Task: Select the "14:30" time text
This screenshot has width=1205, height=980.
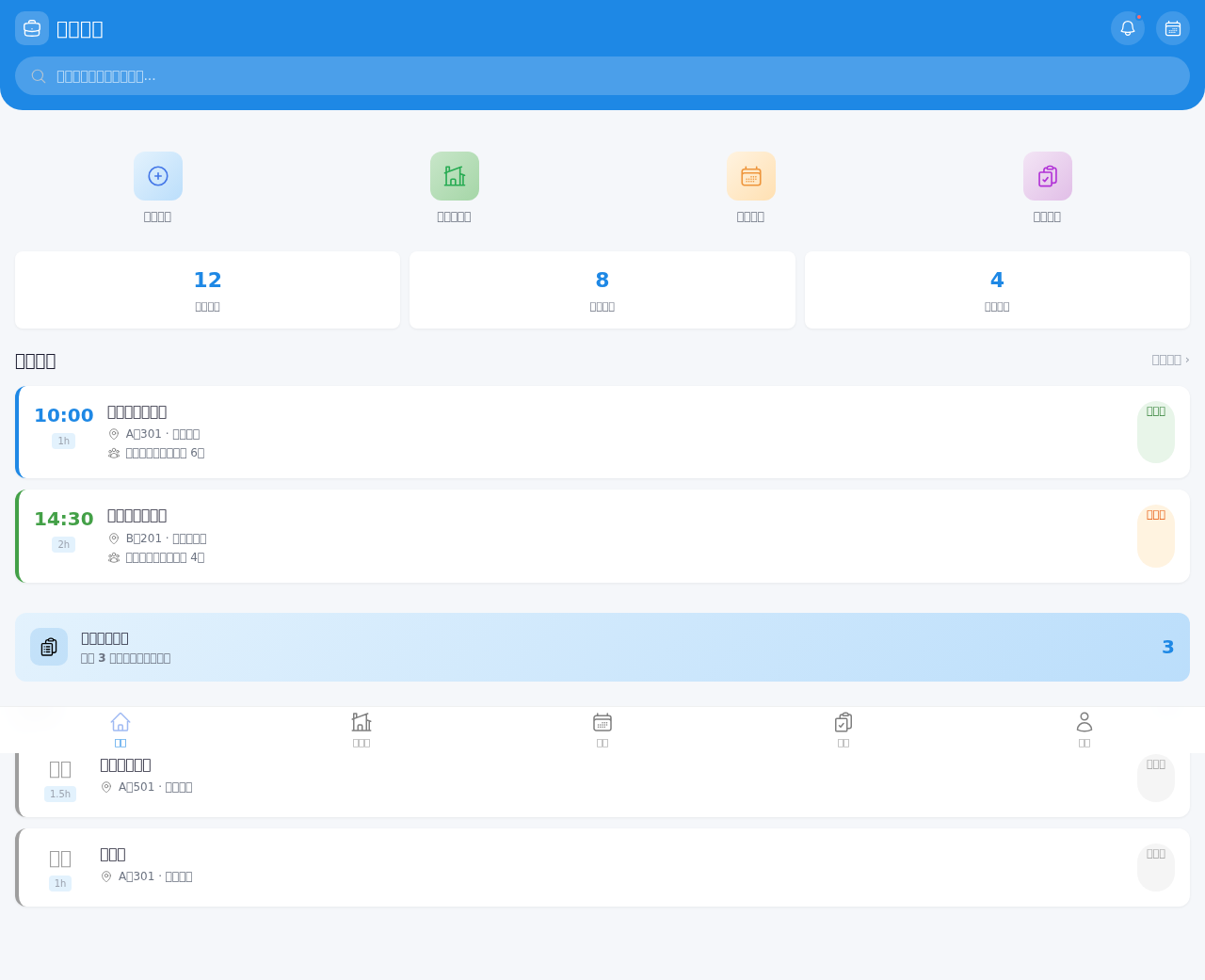Action: [64, 519]
